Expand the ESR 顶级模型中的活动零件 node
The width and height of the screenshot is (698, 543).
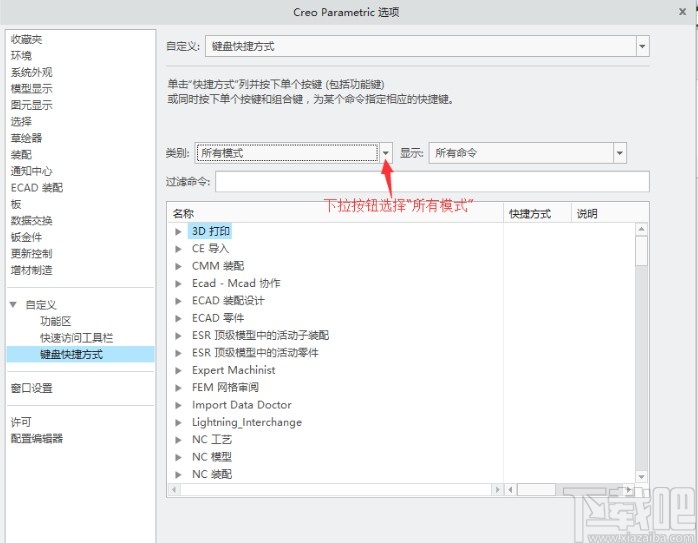[179, 353]
